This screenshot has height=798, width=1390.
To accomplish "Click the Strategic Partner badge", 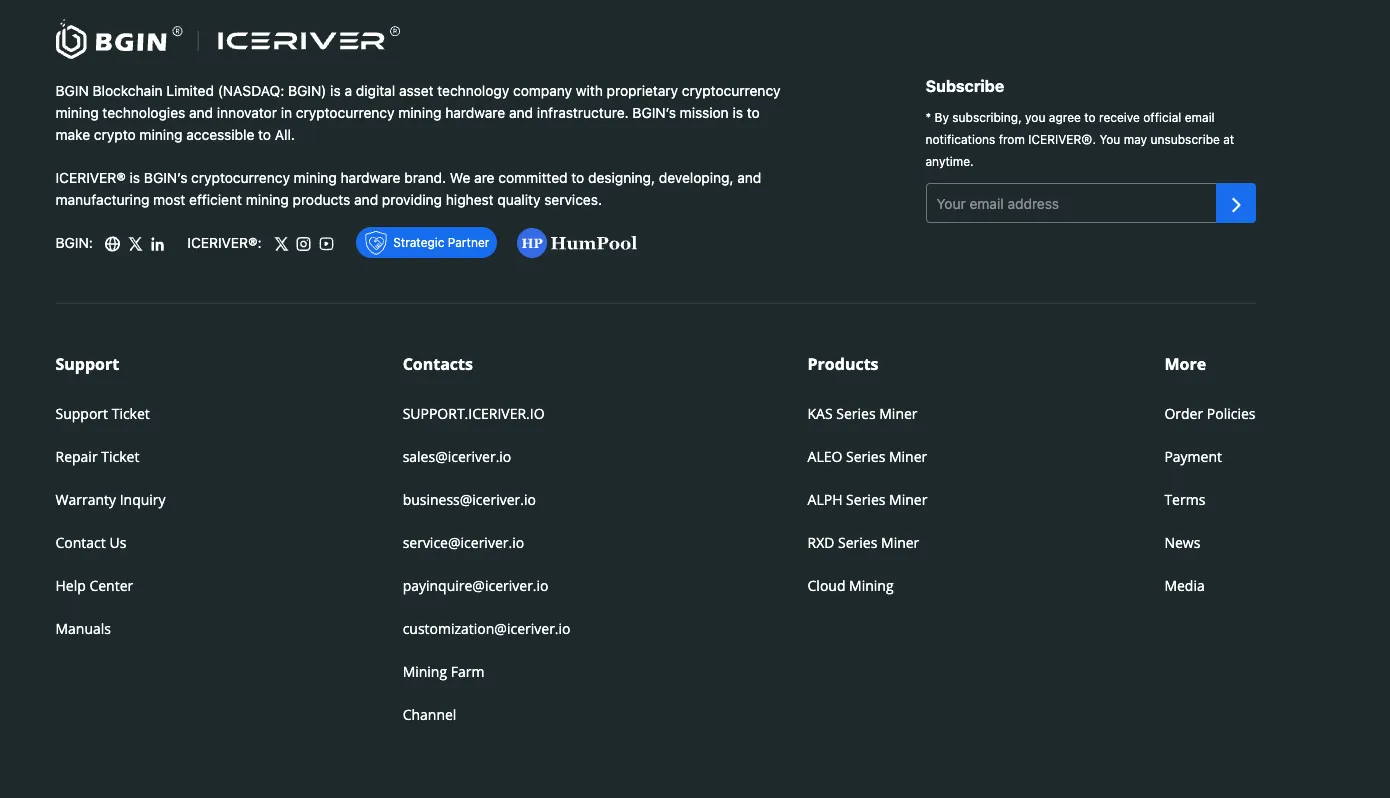I will coord(426,243).
